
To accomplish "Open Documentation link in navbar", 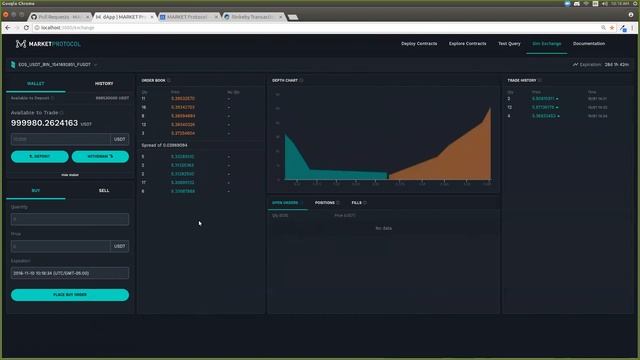I will 589,44.
